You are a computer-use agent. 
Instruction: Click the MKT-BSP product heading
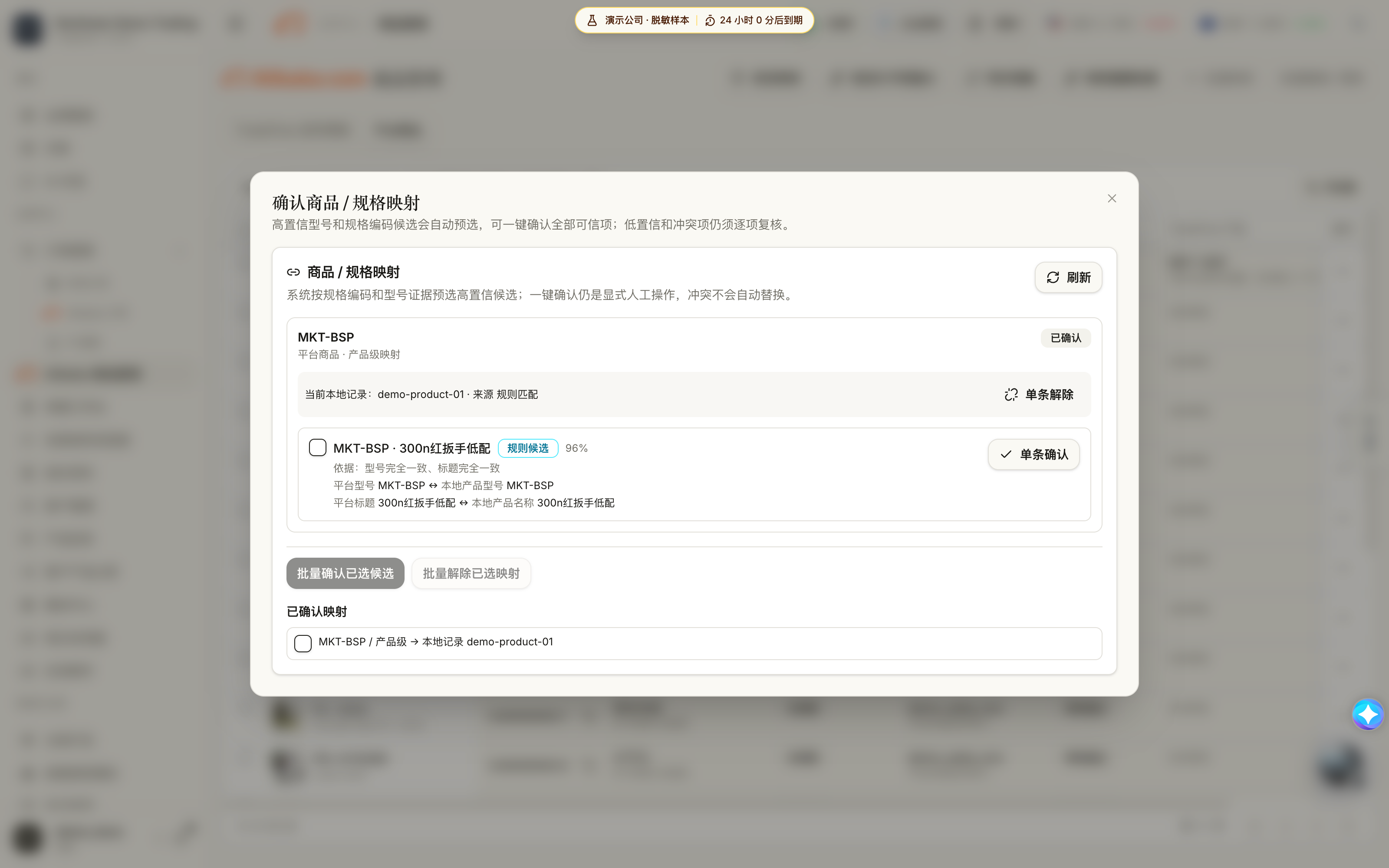326,337
